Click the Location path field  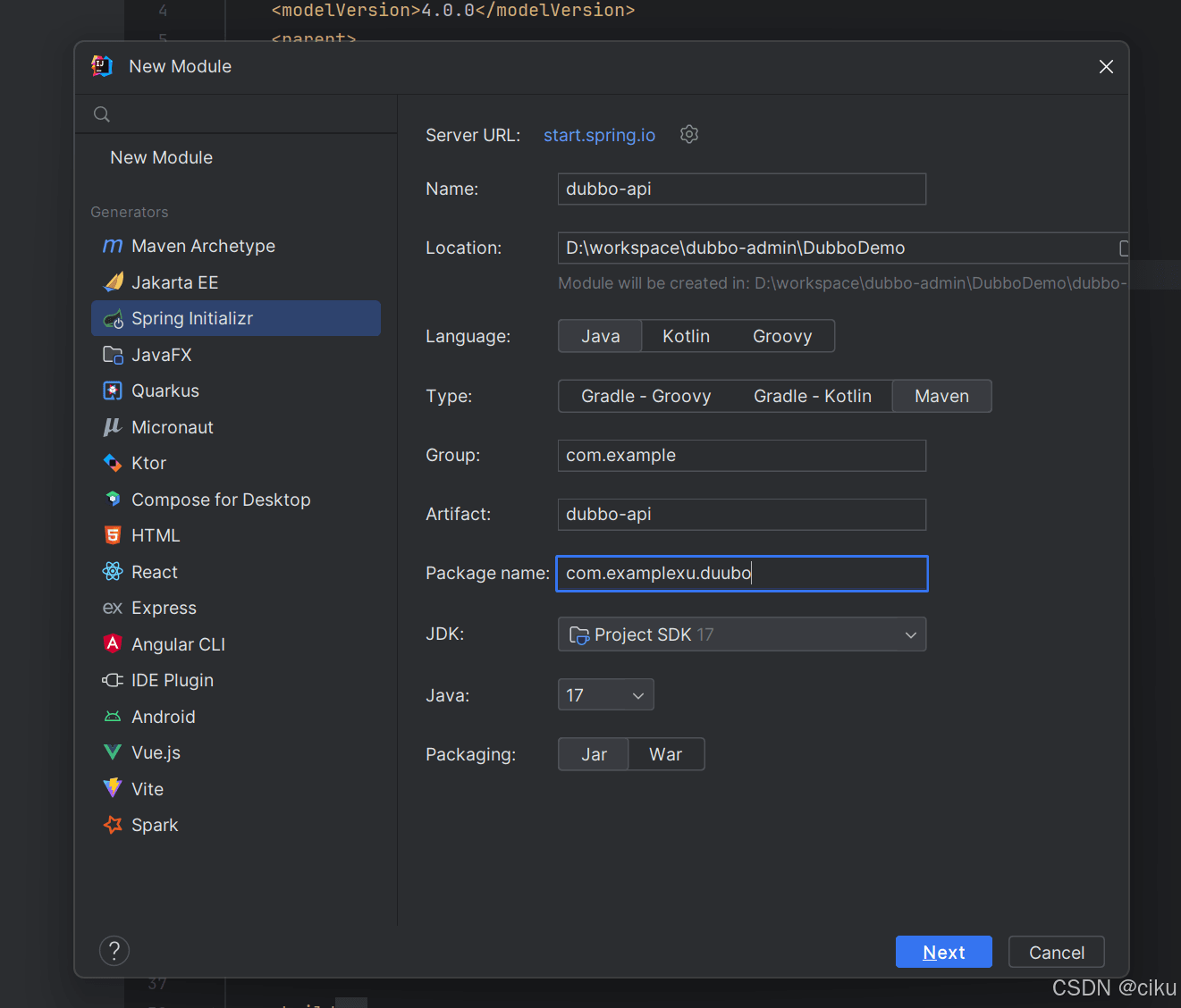(843, 248)
